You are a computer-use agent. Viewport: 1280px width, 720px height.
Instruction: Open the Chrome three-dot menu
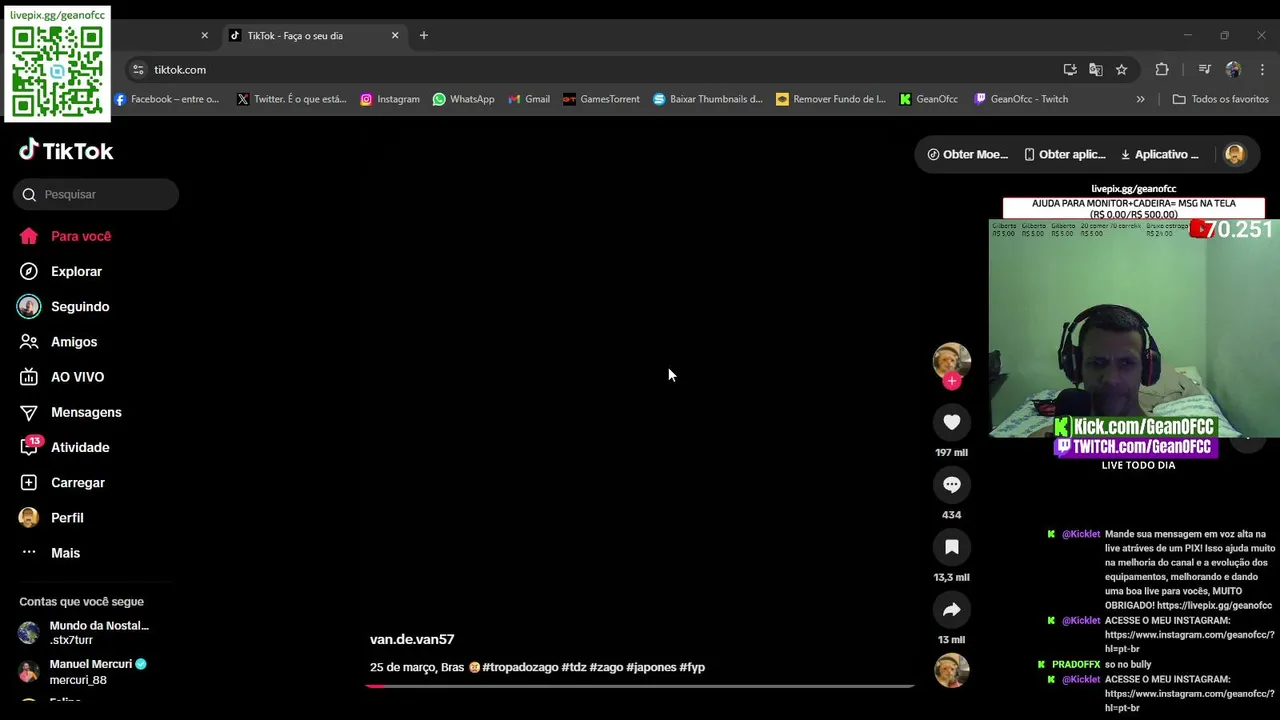click(x=1262, y=69)
